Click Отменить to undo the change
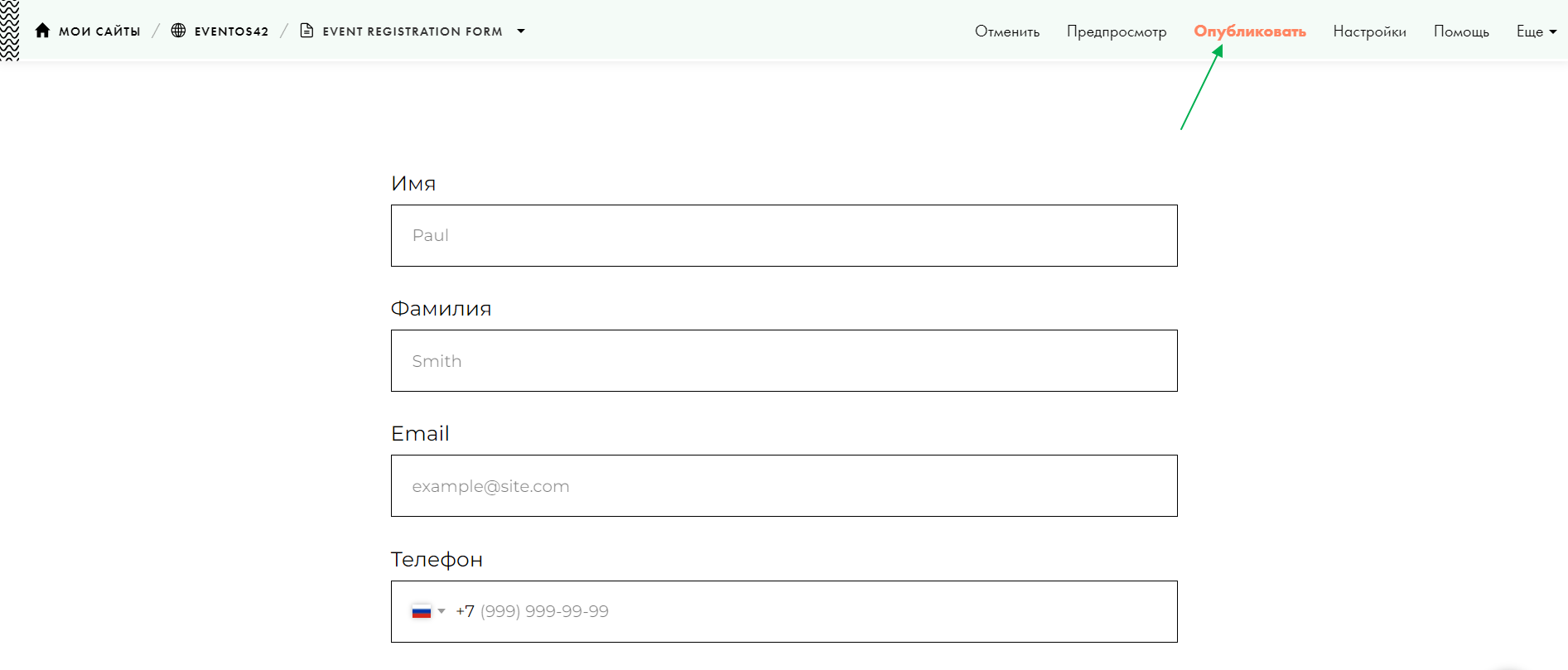Image resolution: width=1568 pixels, height=670 pixels. [x=1006, y=31]
